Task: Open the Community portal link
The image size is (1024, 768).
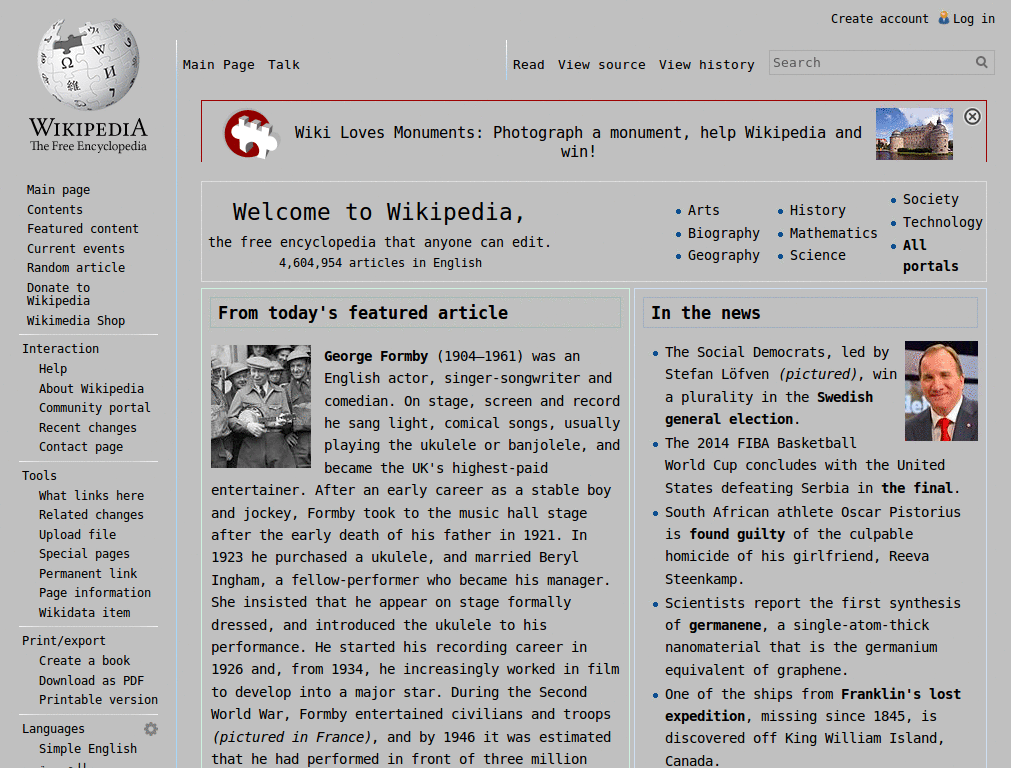Action: click(95, 408)
